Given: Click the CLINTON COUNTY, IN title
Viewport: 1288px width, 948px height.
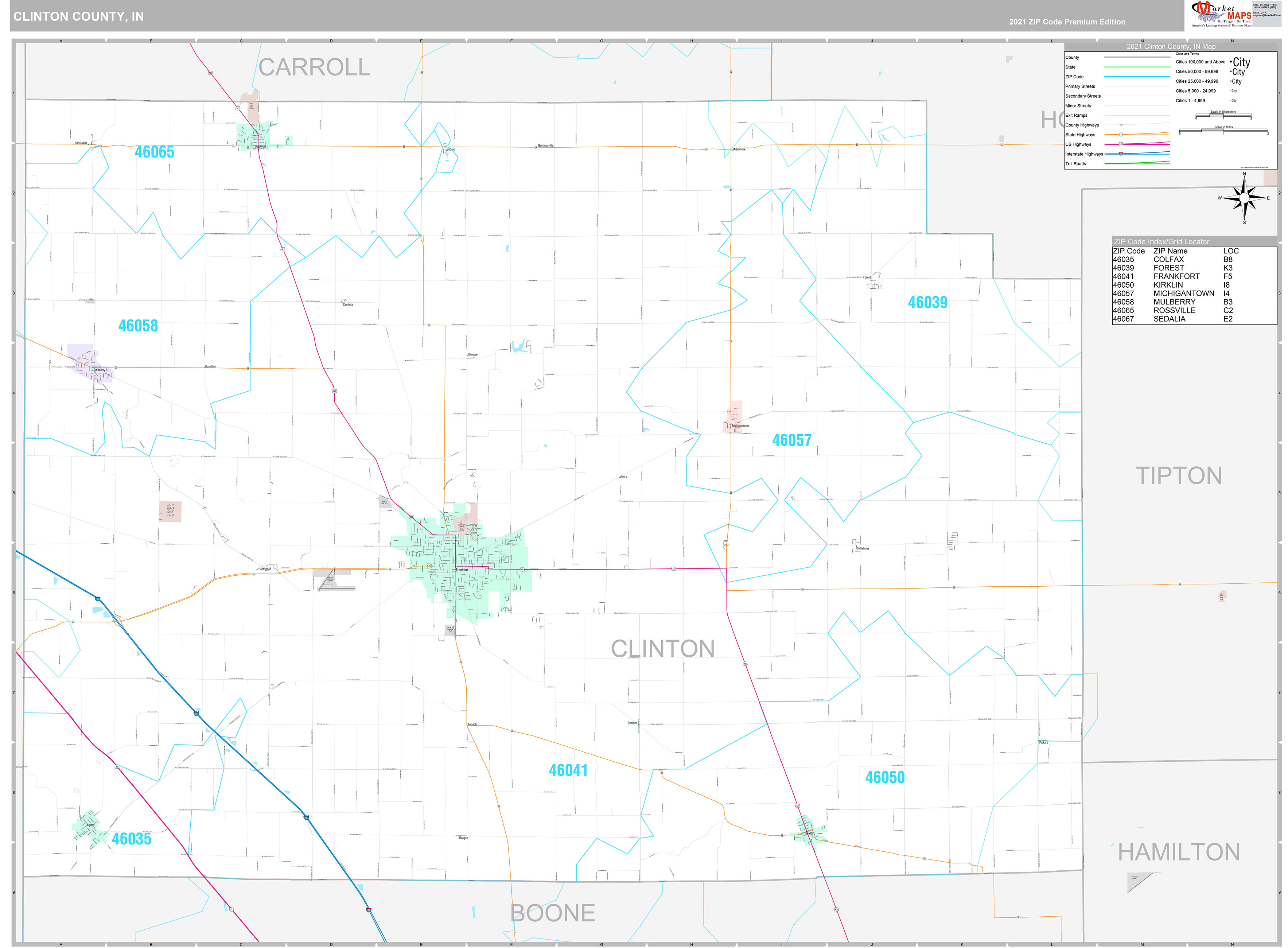Looking at the screenshot, I should click(x=79, y=17).
